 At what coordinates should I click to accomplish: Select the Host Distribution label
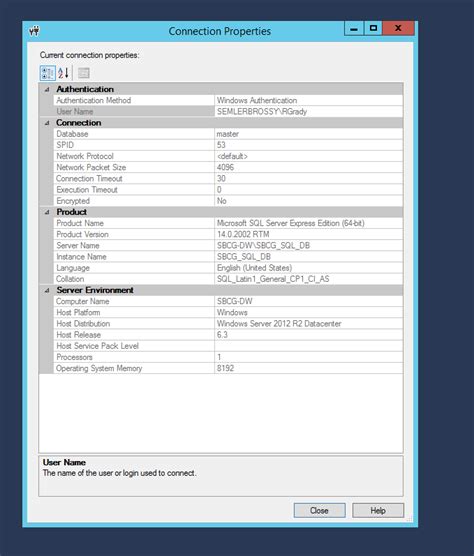click(83, 324)
